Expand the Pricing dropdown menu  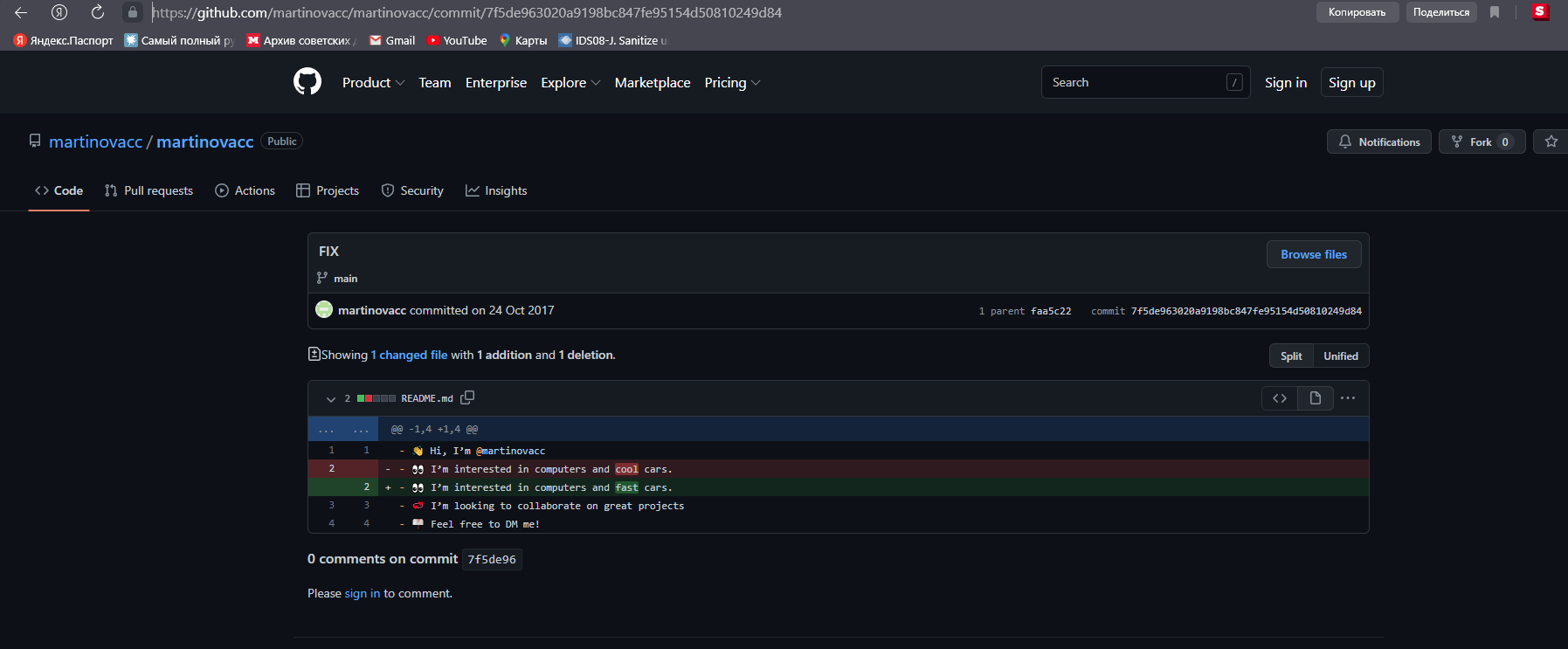732,82
